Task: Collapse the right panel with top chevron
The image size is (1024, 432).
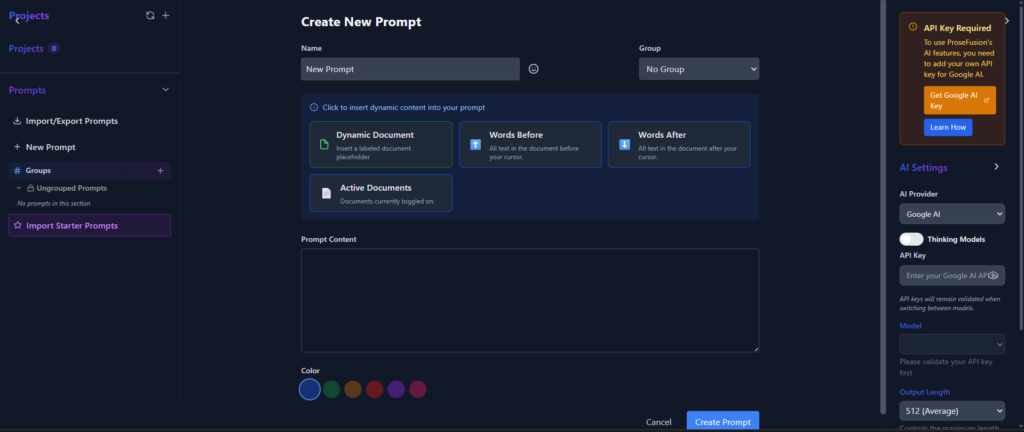Action: click(1007, 21)
